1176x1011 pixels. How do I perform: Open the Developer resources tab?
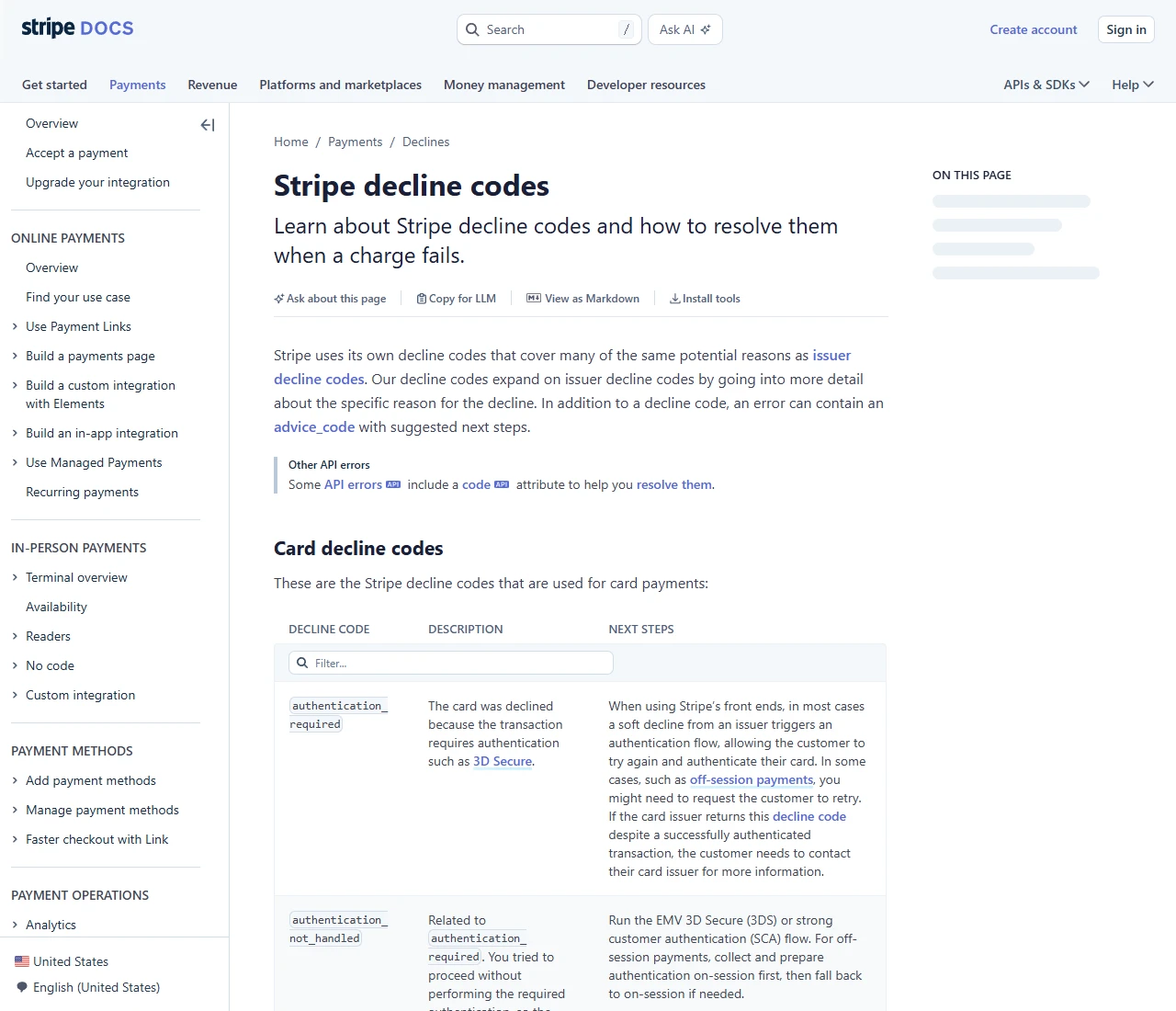(x=646, y=85)
